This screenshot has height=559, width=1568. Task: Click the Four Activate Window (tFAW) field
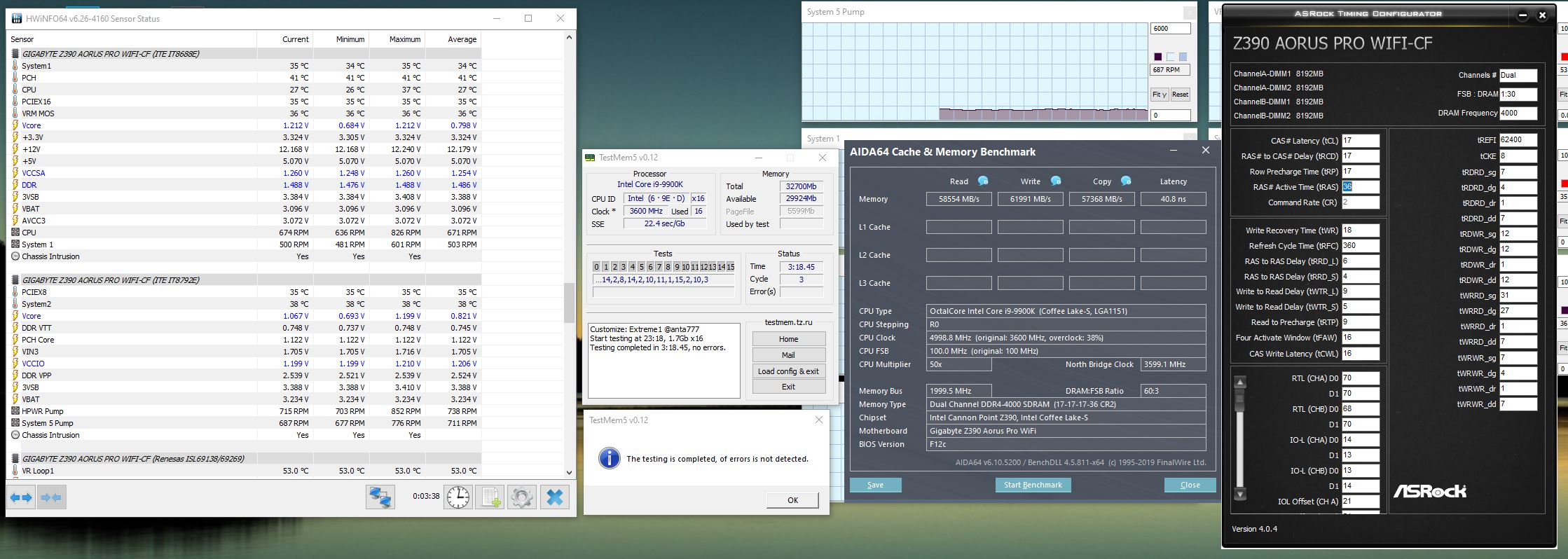1360,338
